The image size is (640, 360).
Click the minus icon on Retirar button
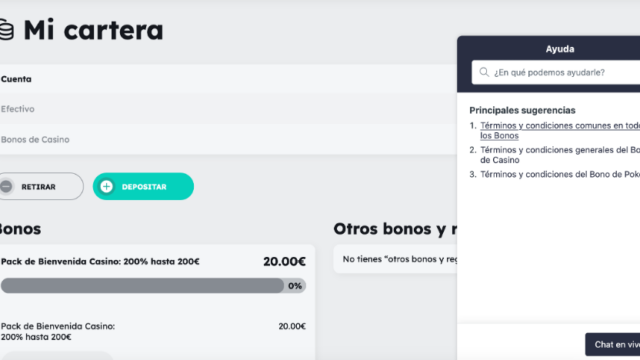pos(6,187)
